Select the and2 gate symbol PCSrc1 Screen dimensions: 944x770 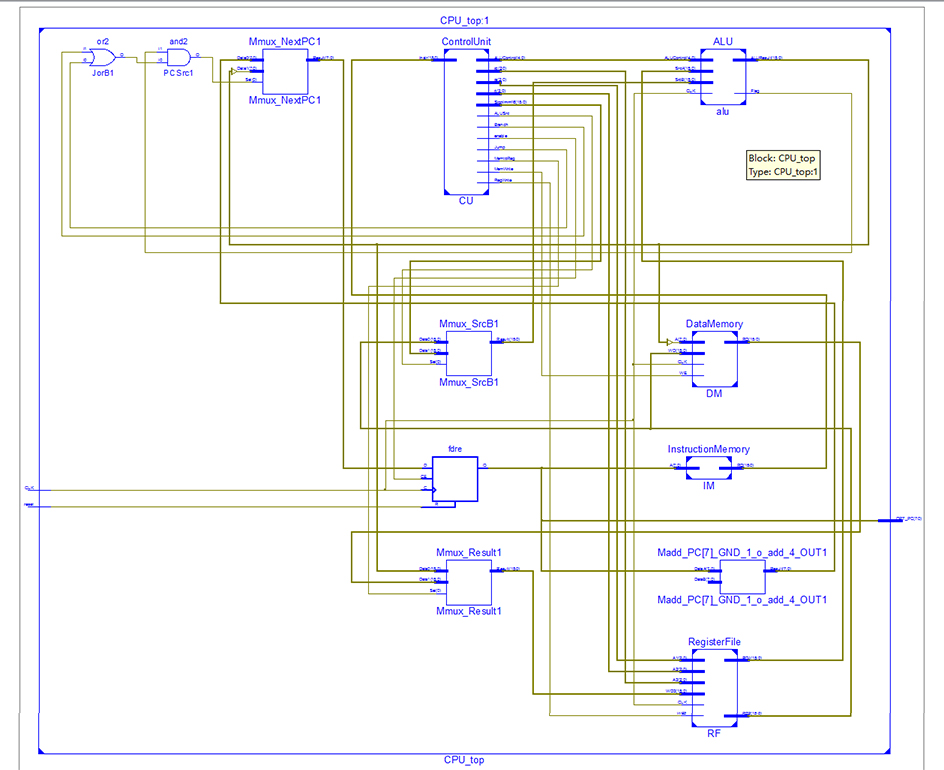pyautogui.click(x=178, y=58)
